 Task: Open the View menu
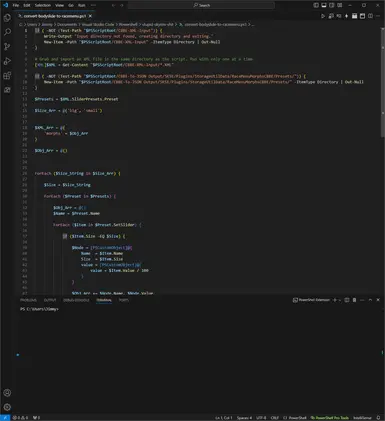(x=59, y=5)
